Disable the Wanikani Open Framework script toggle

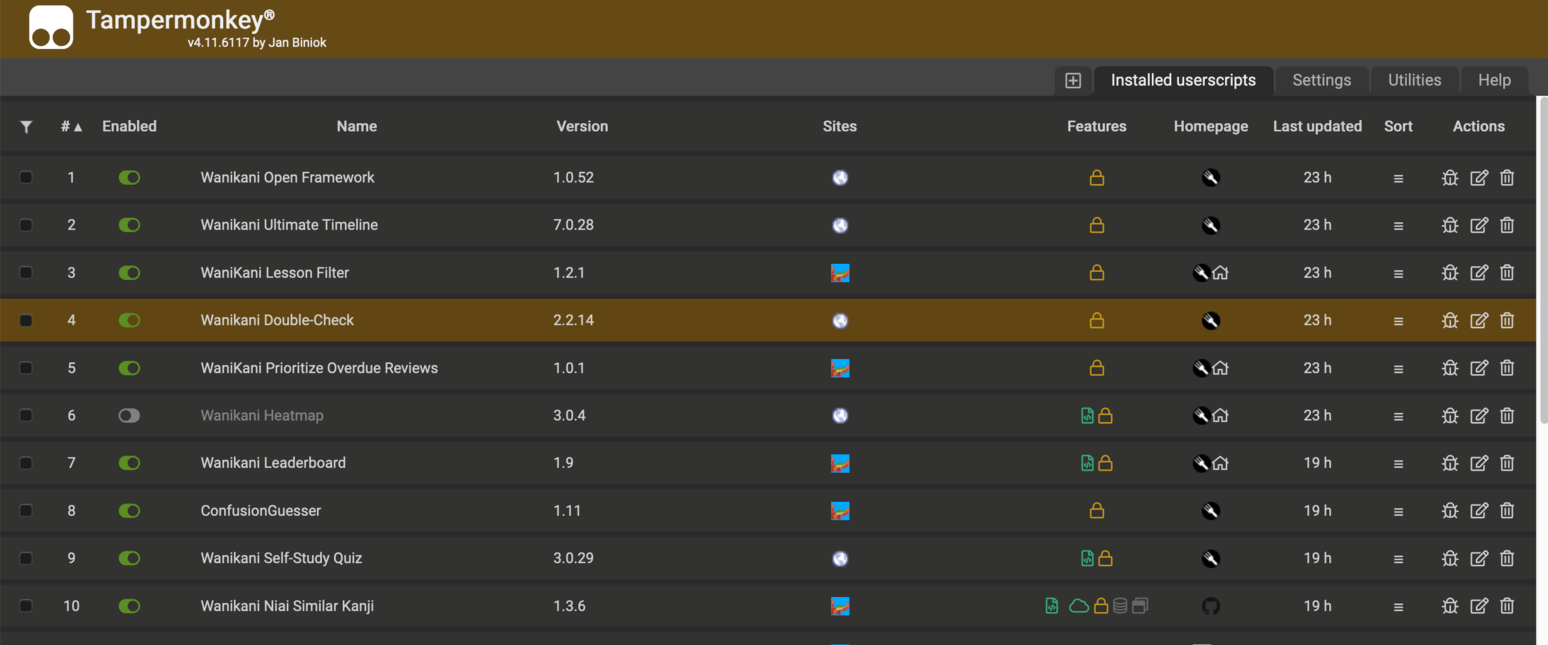(x=129, y=178)
